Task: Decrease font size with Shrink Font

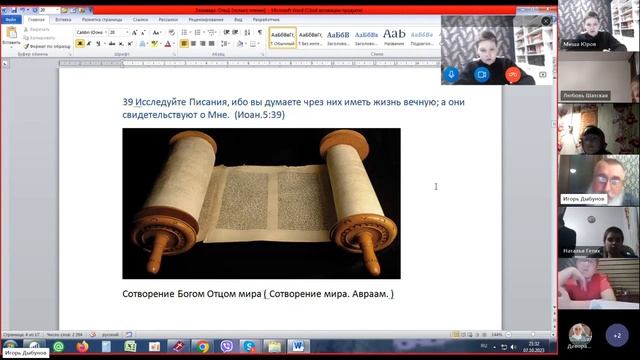Action: click(x=143, y=32)
